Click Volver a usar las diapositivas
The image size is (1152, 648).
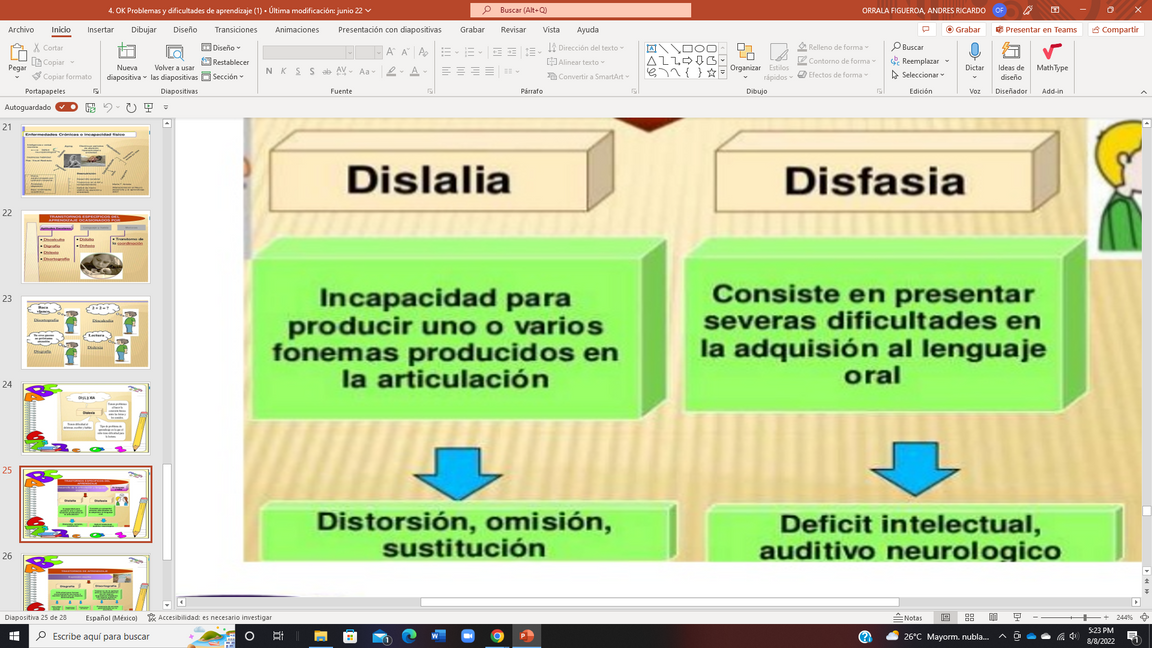(x=174, y=62)
